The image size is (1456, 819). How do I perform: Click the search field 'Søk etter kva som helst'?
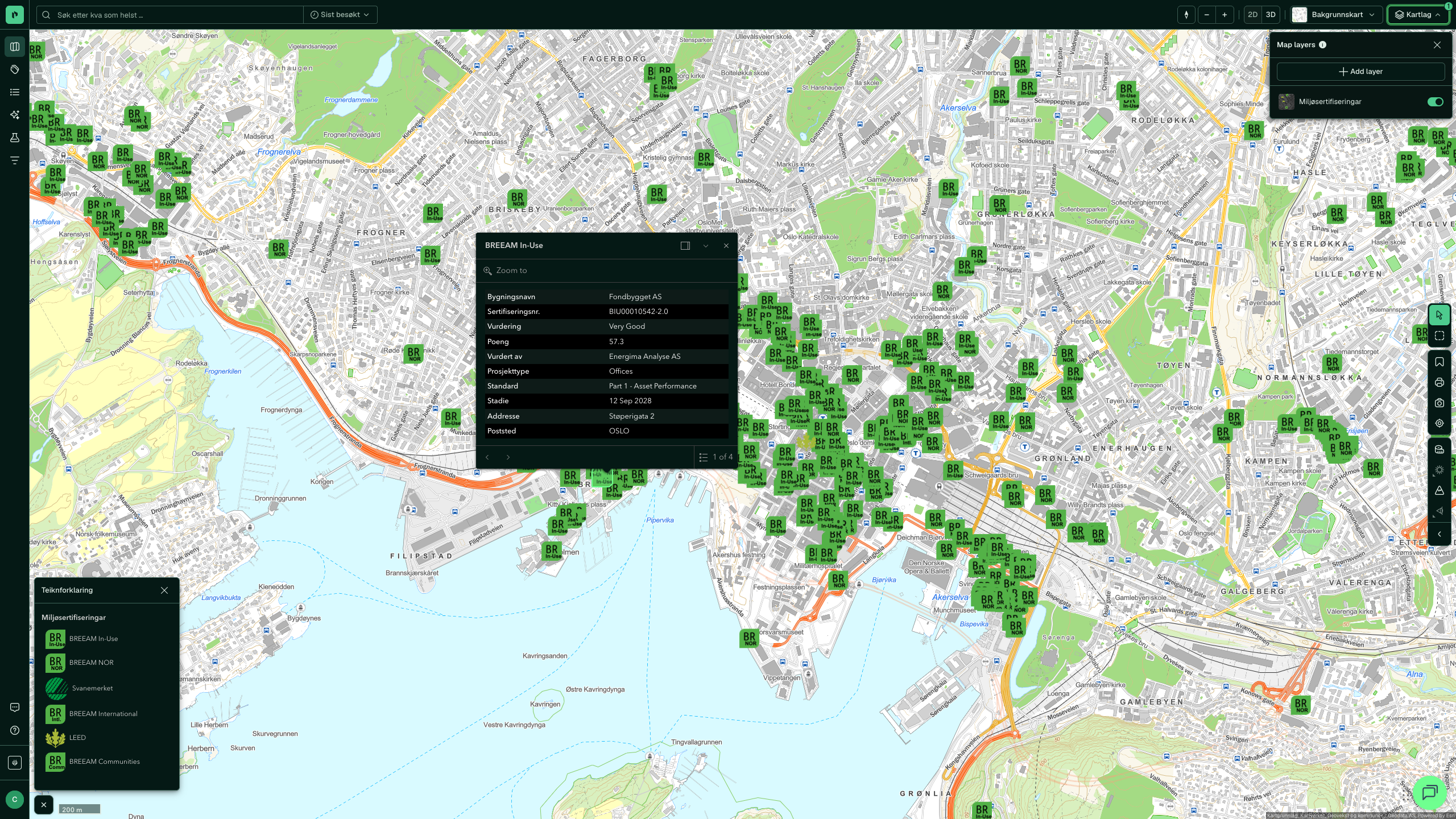[171, 15]
